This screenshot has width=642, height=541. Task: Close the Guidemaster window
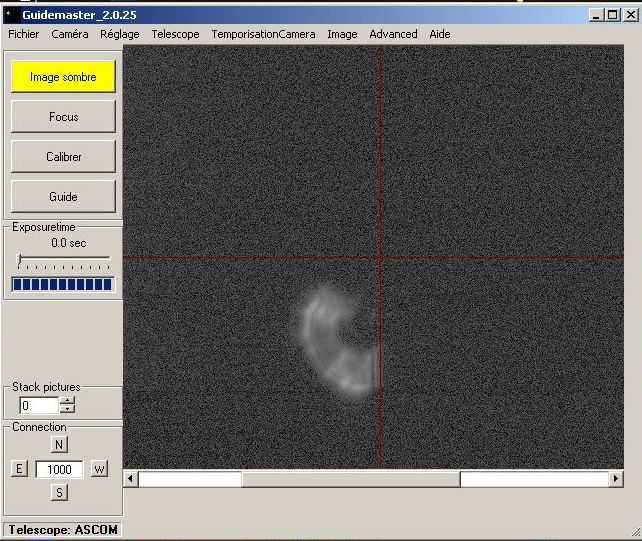click(631, 15)
